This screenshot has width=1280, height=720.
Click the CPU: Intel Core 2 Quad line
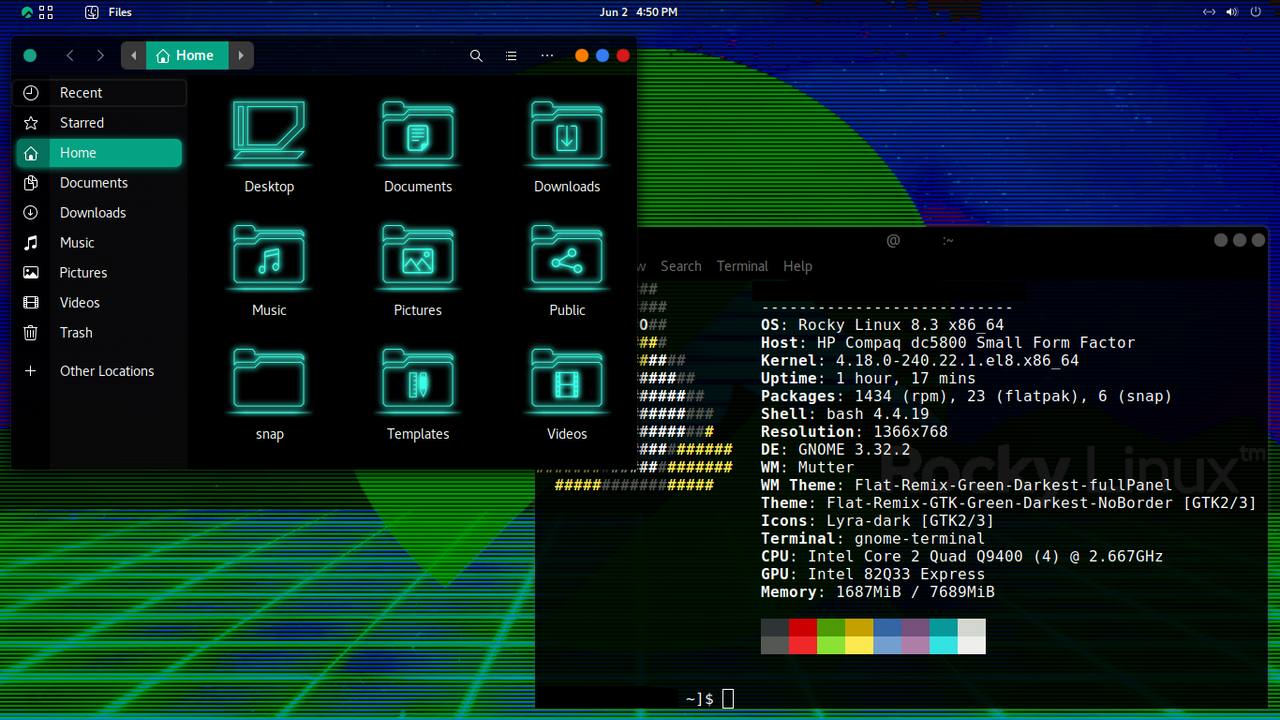coord(962,557)
